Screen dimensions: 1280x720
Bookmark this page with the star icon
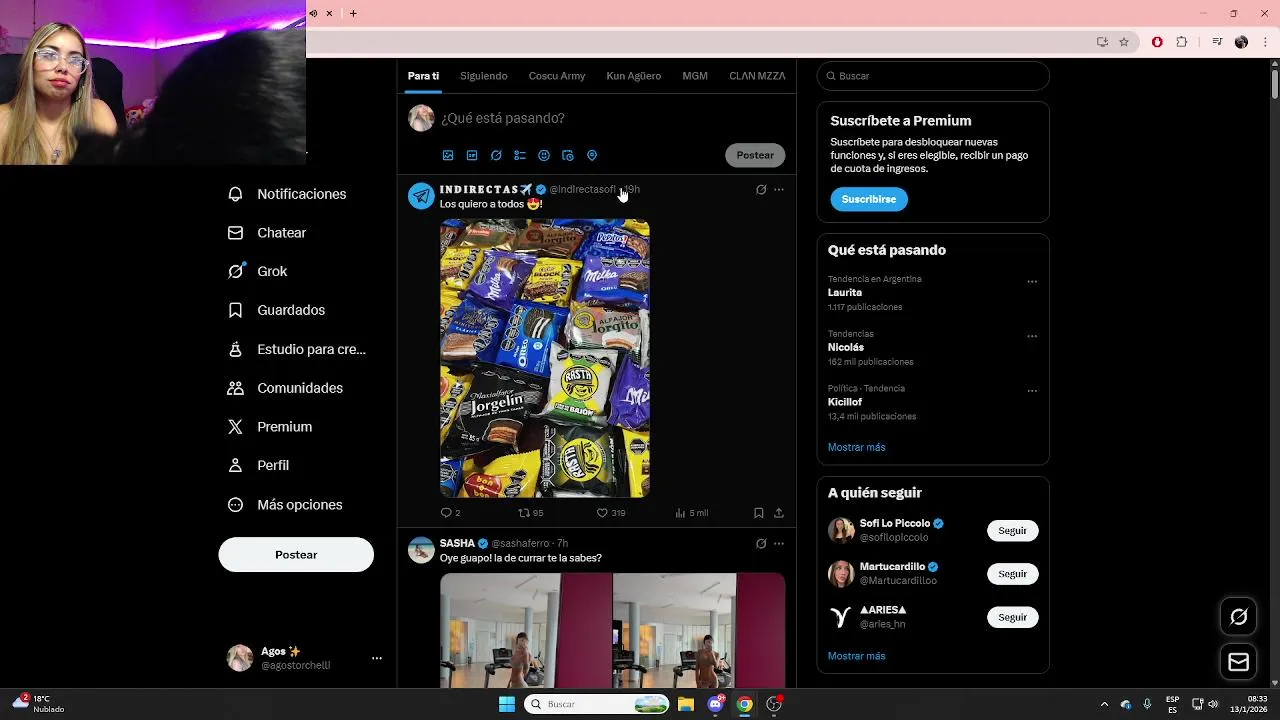(1124, 42)
